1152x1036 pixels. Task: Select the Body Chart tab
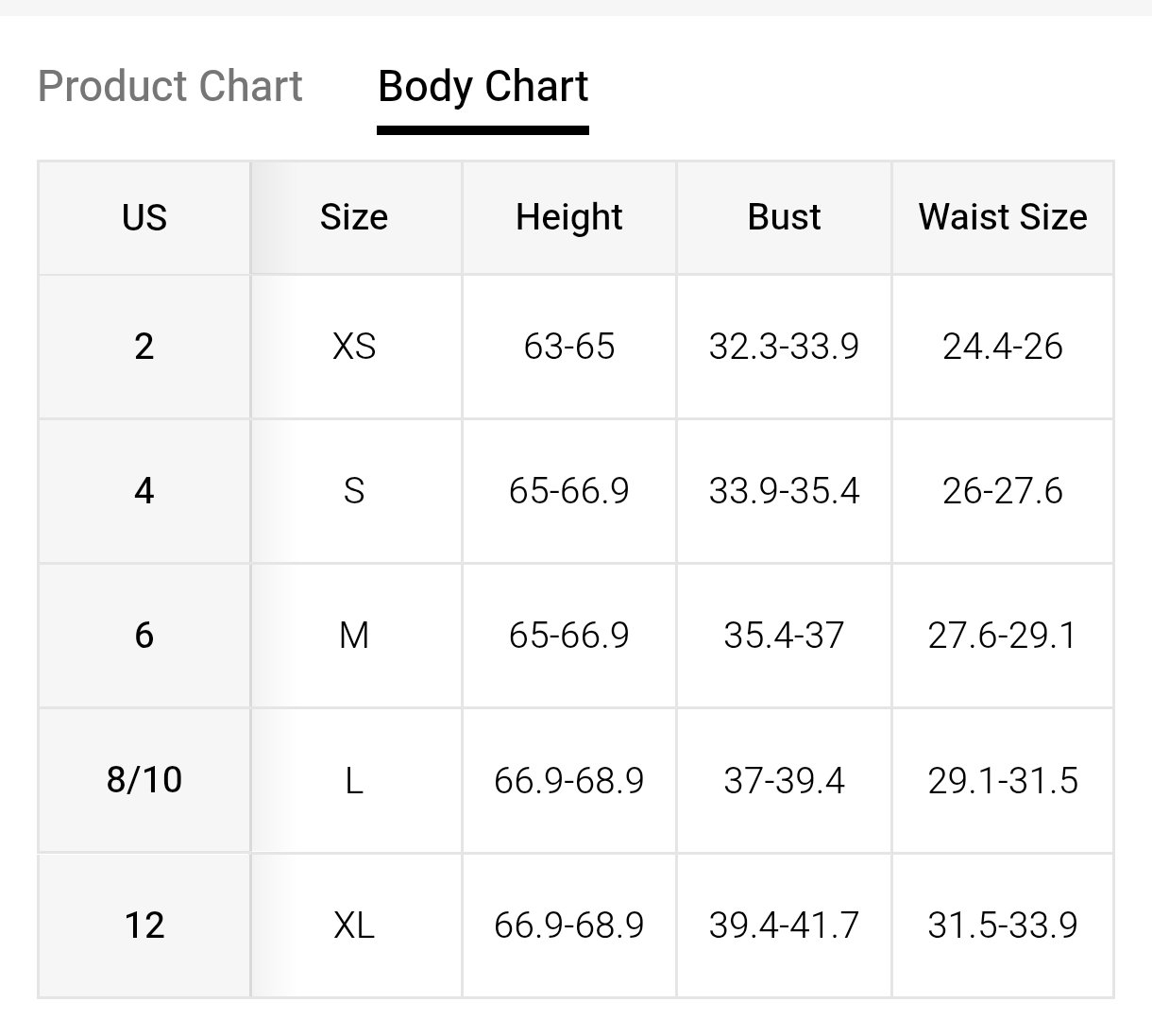click(483, 86)
